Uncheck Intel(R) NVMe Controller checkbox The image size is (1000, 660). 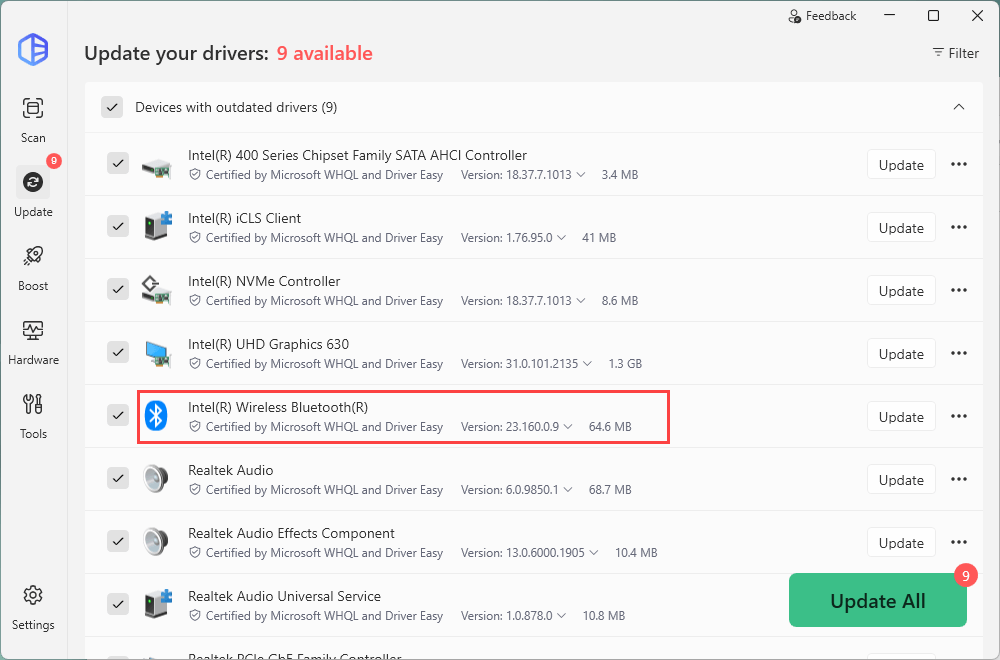coord(118,290)
